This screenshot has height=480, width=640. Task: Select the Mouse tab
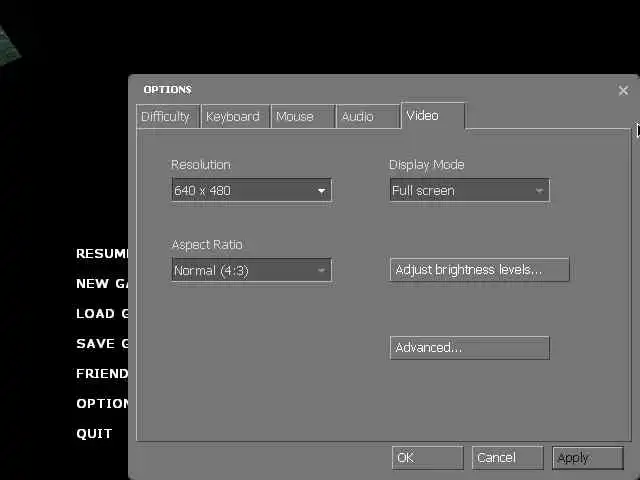tap(302, 117)
